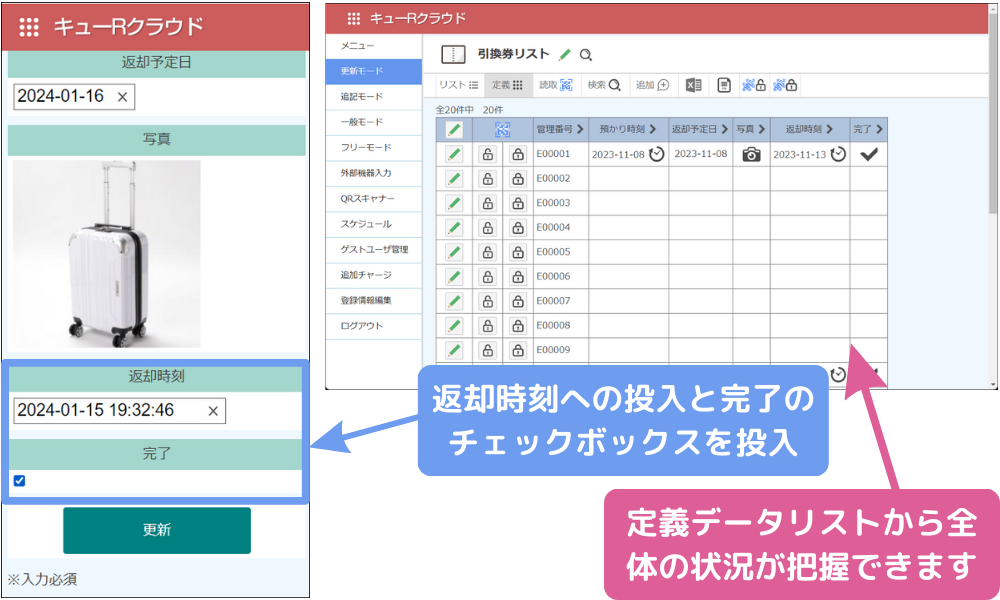This screenshot has width=1000, height=600.
Task: Click the 追加 add toolbar button
Action: coord(652,85)
